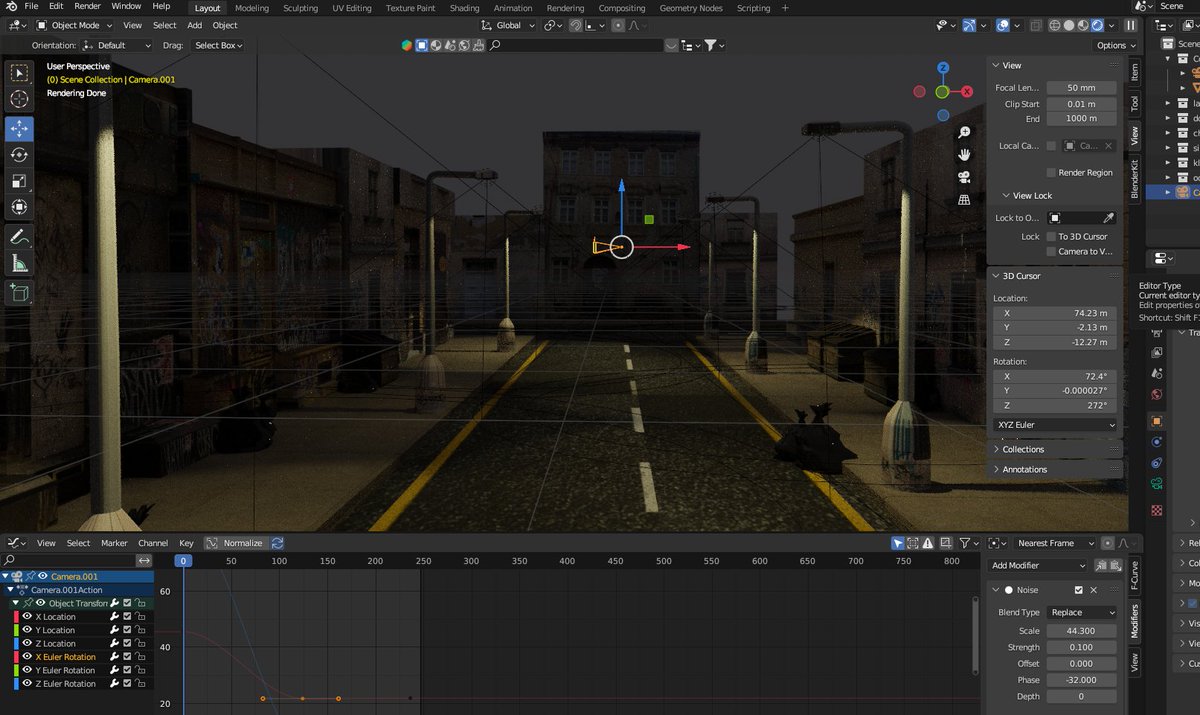The height and width of the screenshot is (715, 1200).
Task: Open the XYZ Euler rotation mode dropdown
Action: coord(1055,425)
